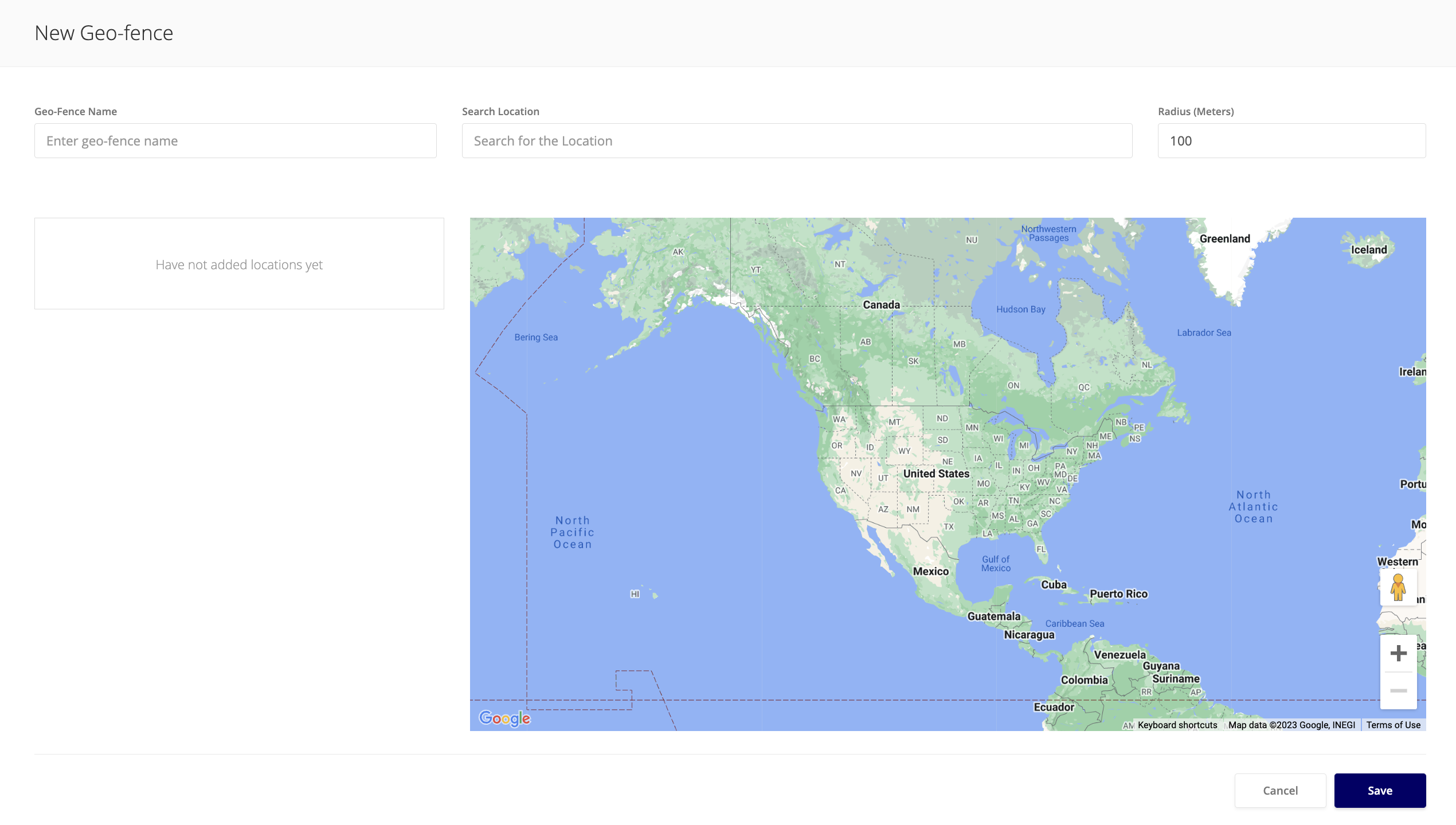The height and width of the screenshot is (825, 1456).
Task: Click the North Pacific Ocean label
Action: 572,532
